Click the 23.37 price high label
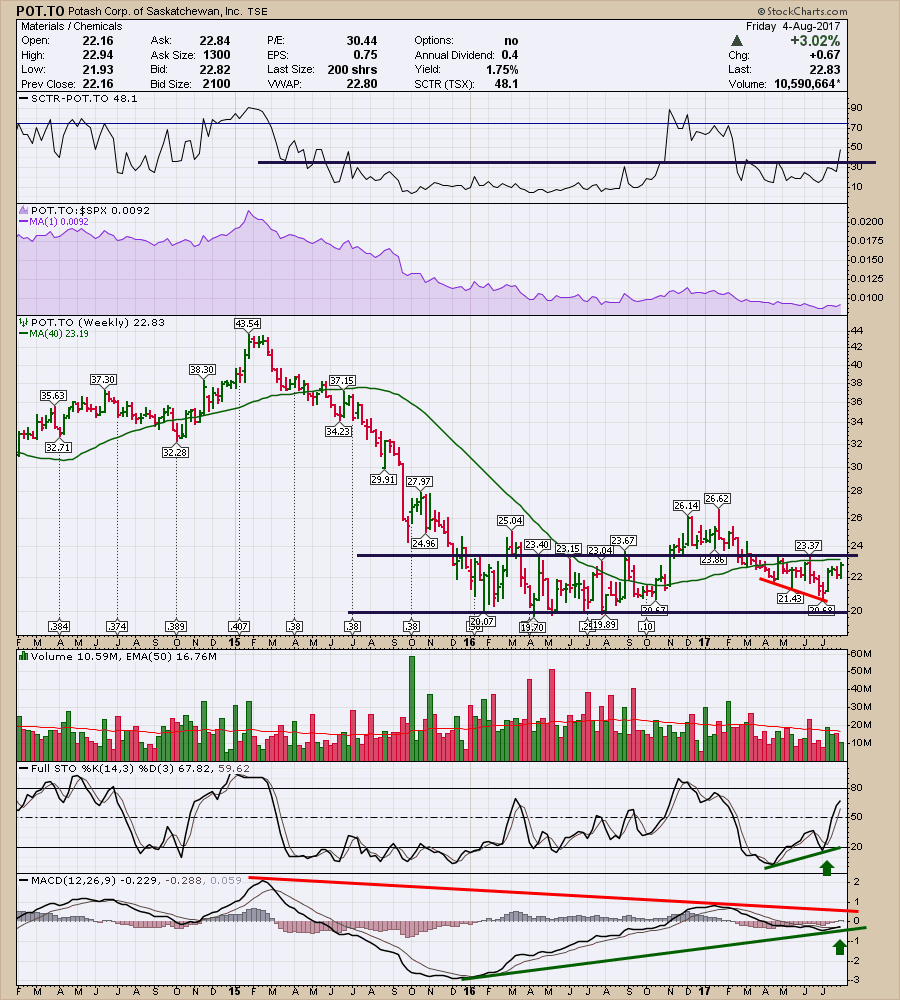 click(808, 545)
